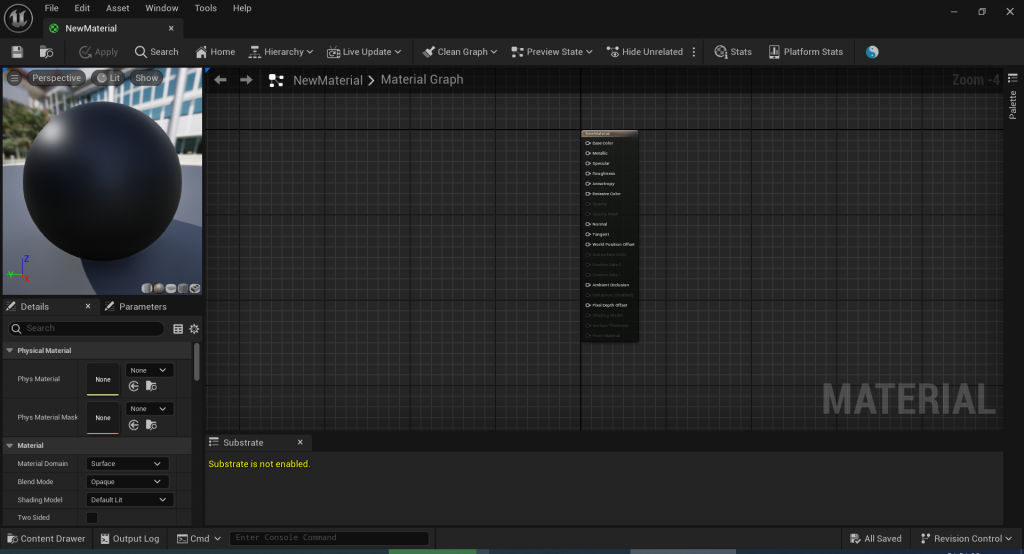Open the Asset menu
The height and width of the screenshot is (554, 1024).
[x=117, y=8]
